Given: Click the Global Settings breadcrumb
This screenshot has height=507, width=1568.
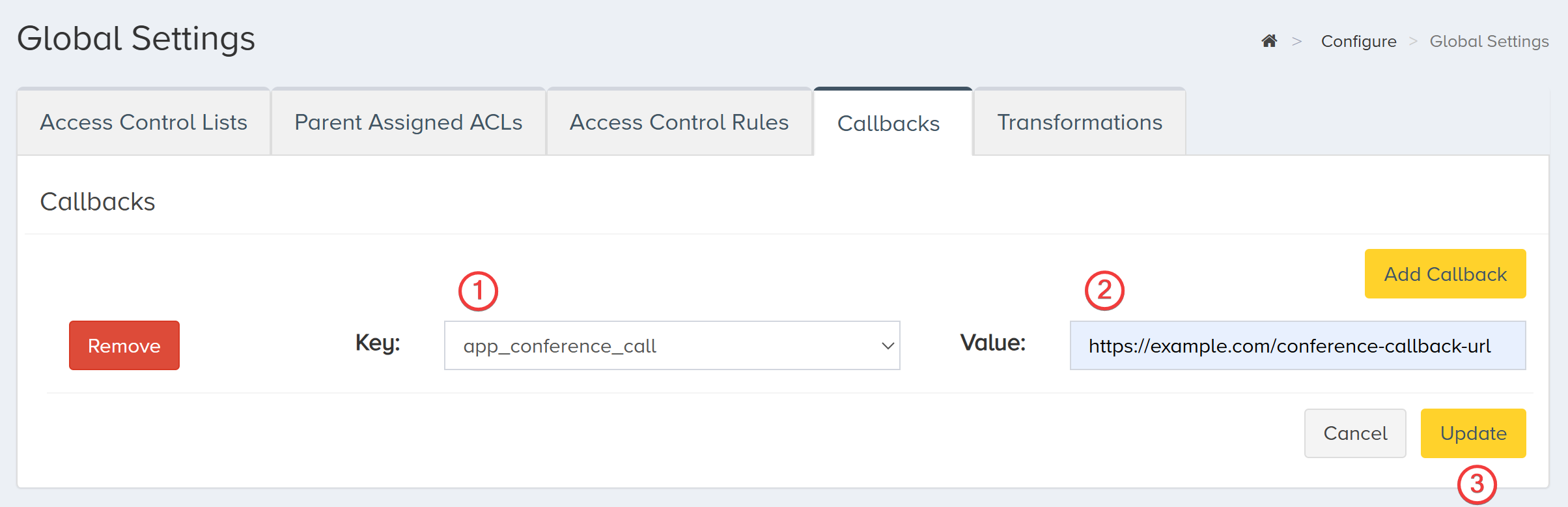Looking at the screenshot, I should point(1489,40).
